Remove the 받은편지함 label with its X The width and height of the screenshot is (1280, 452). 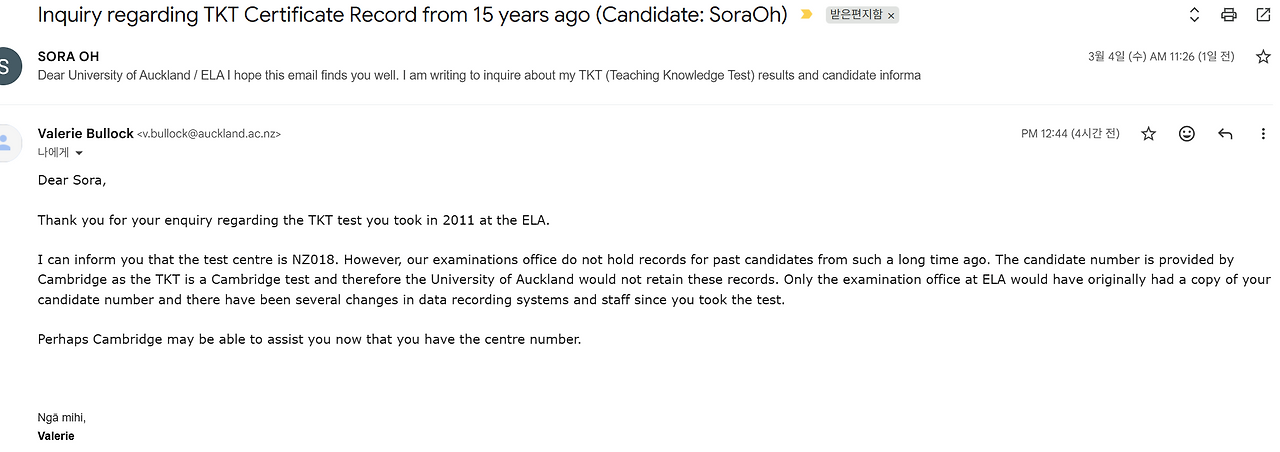891,16
